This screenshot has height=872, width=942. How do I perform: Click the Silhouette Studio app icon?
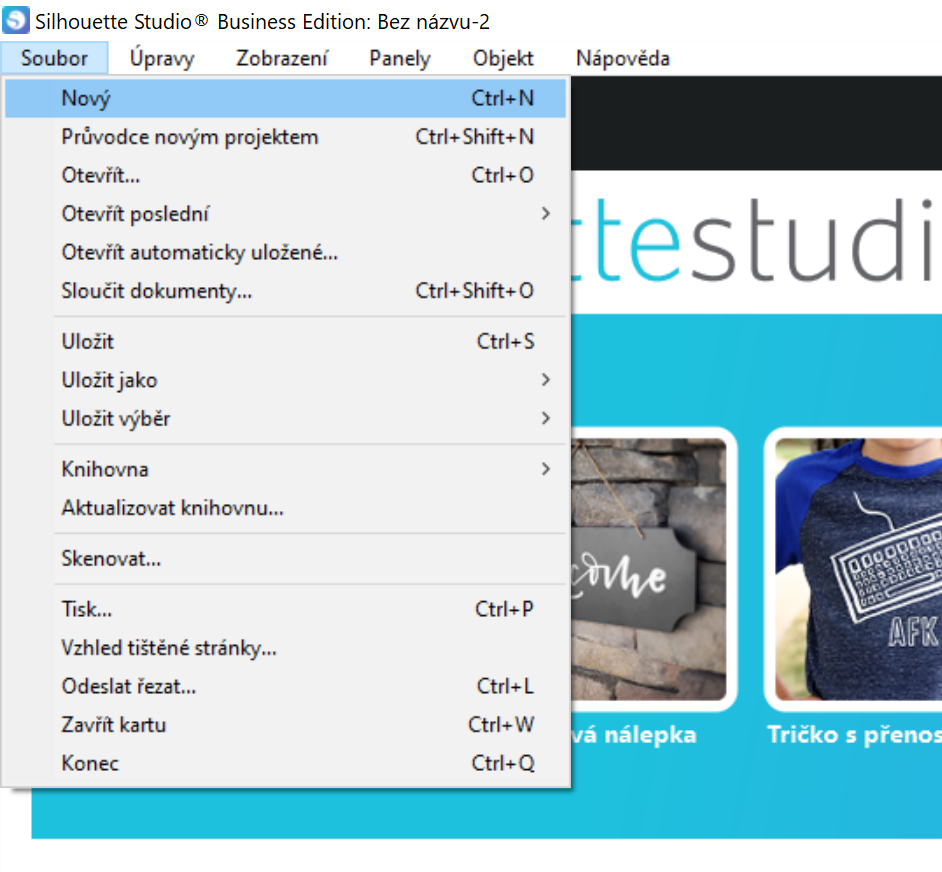click(x=16, y=21)
